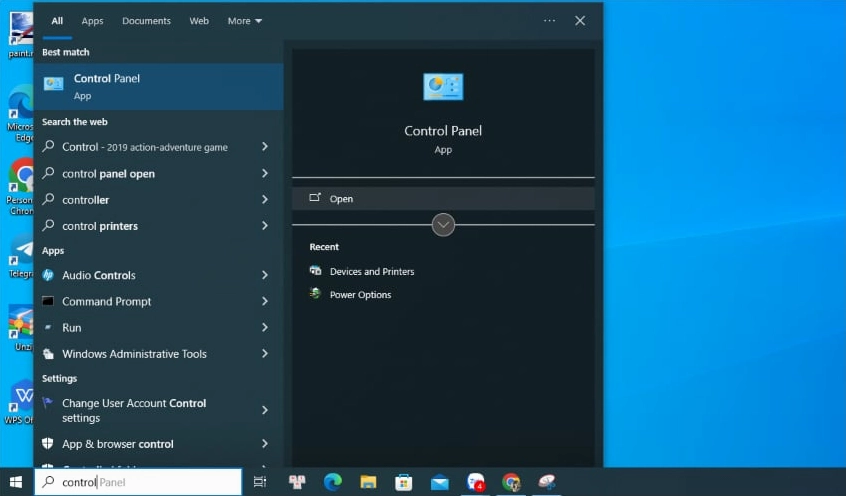
Task: Switch to the Documents tab
Action: tap(146, 21)
